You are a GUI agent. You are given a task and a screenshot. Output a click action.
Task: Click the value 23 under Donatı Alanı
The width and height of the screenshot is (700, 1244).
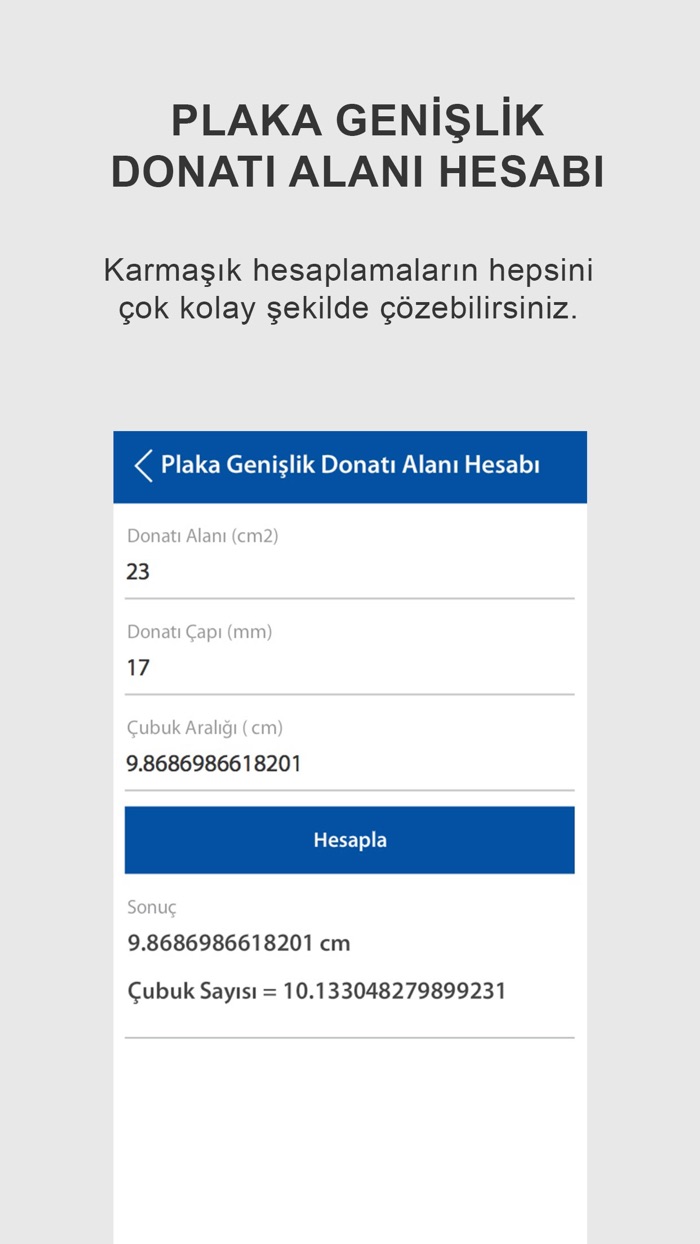[141, 572]
